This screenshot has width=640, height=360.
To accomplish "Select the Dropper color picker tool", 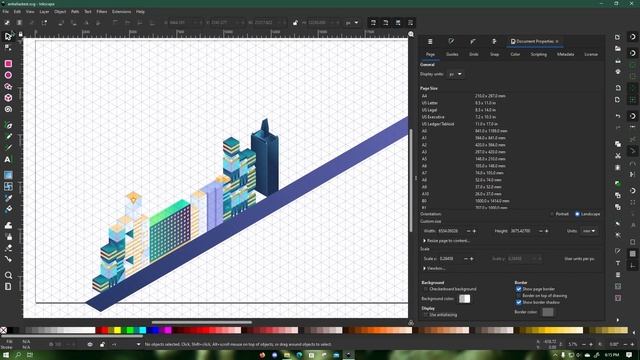I will click(8, 198).
